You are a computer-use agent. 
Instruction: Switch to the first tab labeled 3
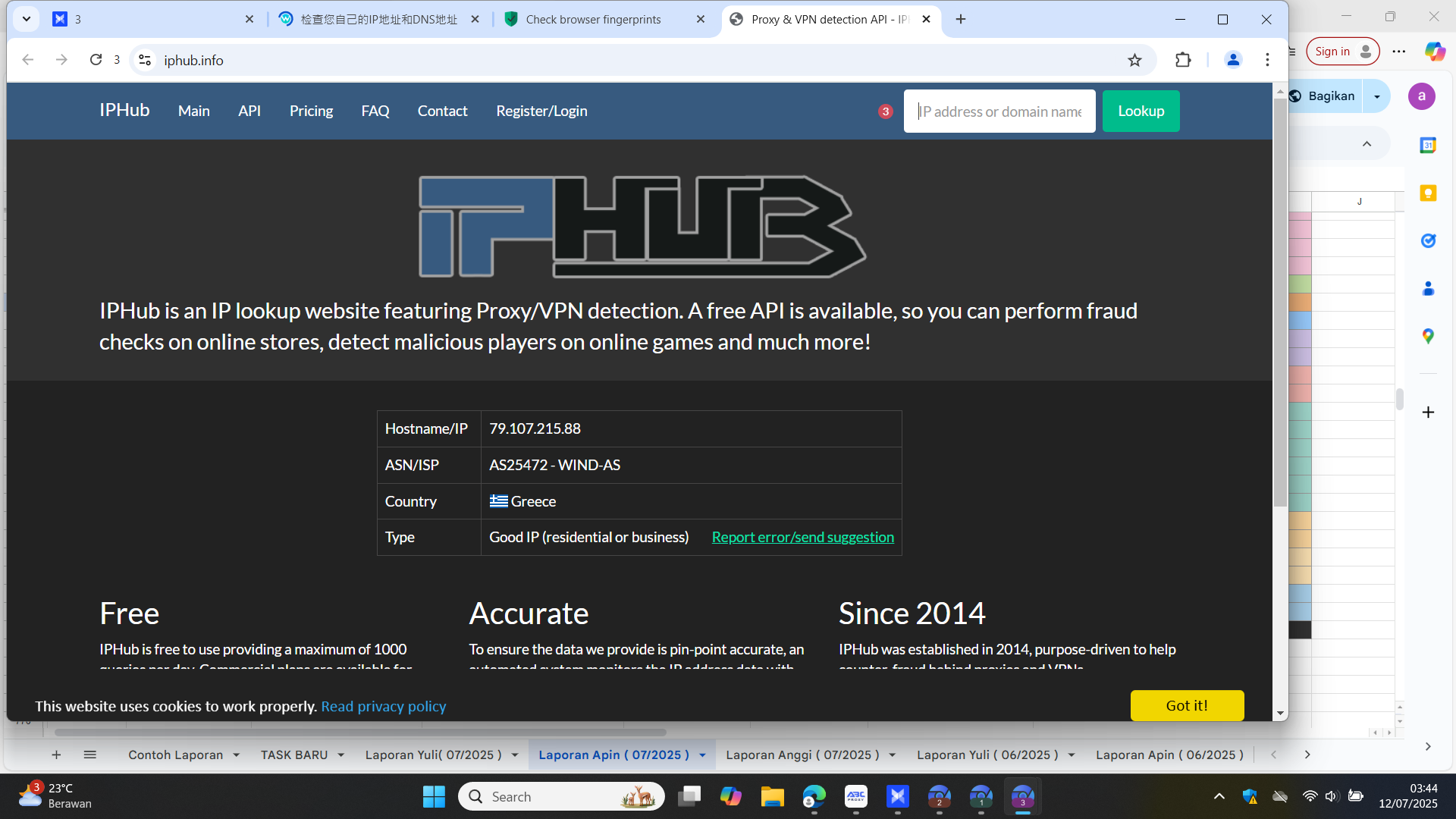pos(144,20)
